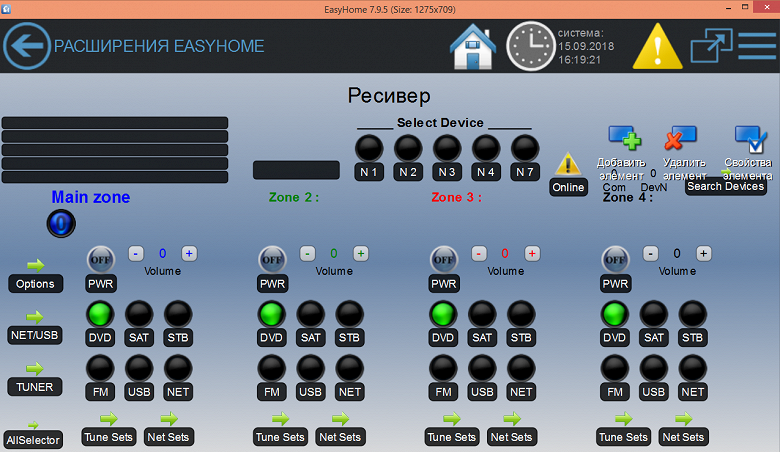The image size is (780, 452).
Task: Open Zone 2 Tune Sets
Action: pyautogui.click(x=280, y=437)
